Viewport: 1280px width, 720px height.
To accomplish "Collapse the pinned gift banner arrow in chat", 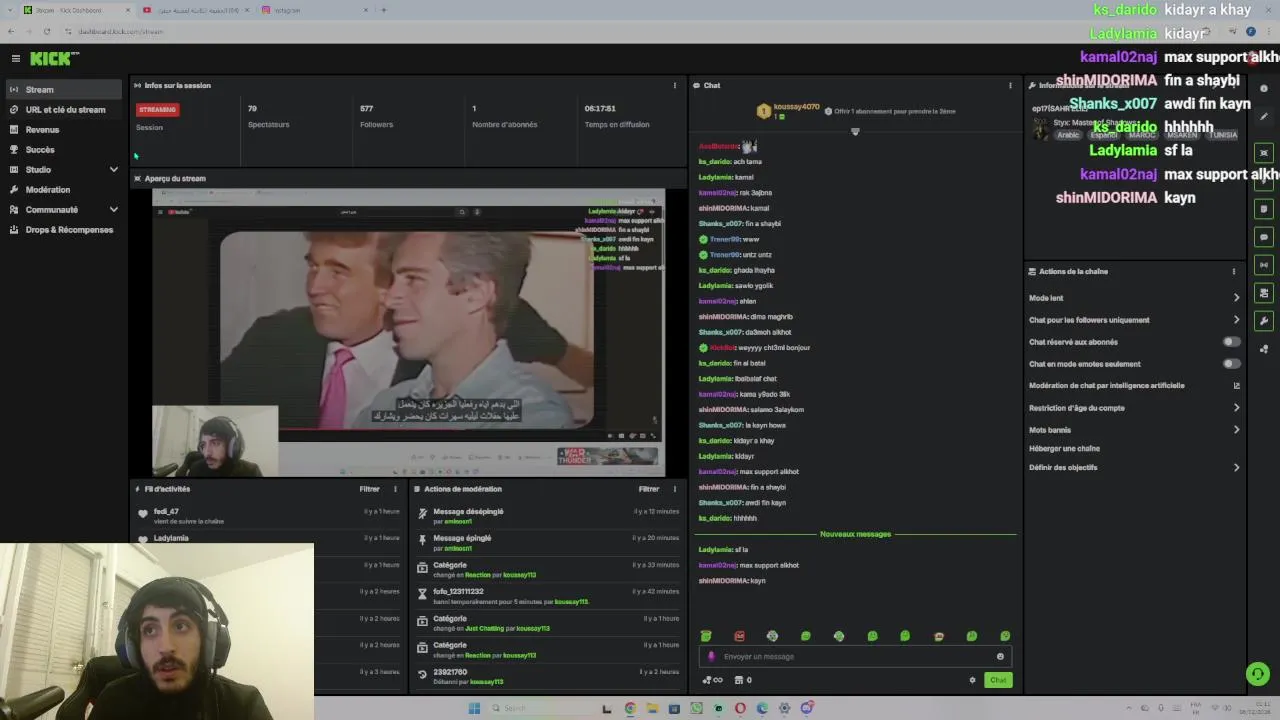I will (x=855, y=132).
